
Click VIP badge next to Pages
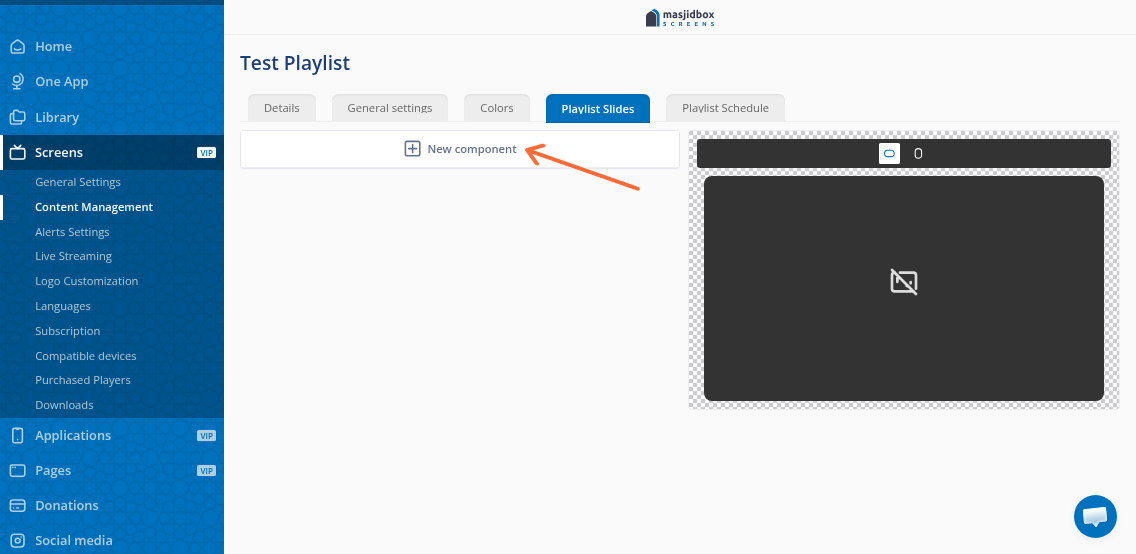pyautogui.click(x=206, y=471)
